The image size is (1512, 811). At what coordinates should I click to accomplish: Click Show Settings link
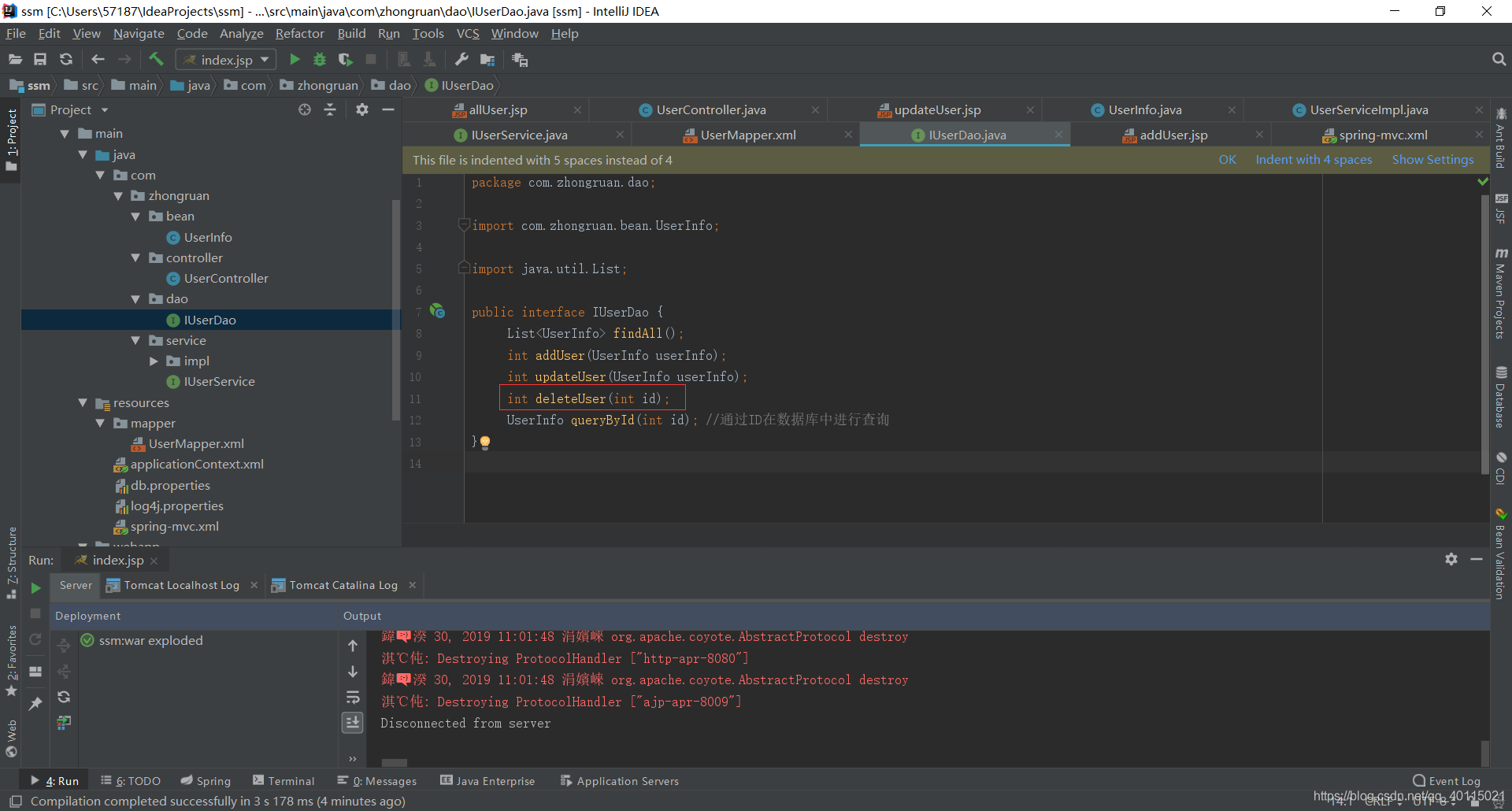point(1432,160)
